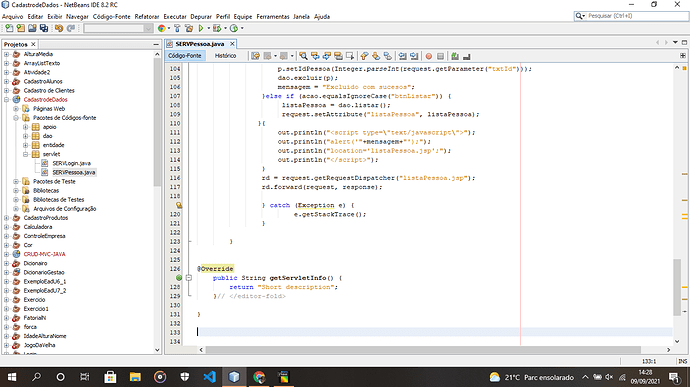The height and width of the screenshot is (387, 690).
Task: Click the Clean and Build icon
Action: 189,28
